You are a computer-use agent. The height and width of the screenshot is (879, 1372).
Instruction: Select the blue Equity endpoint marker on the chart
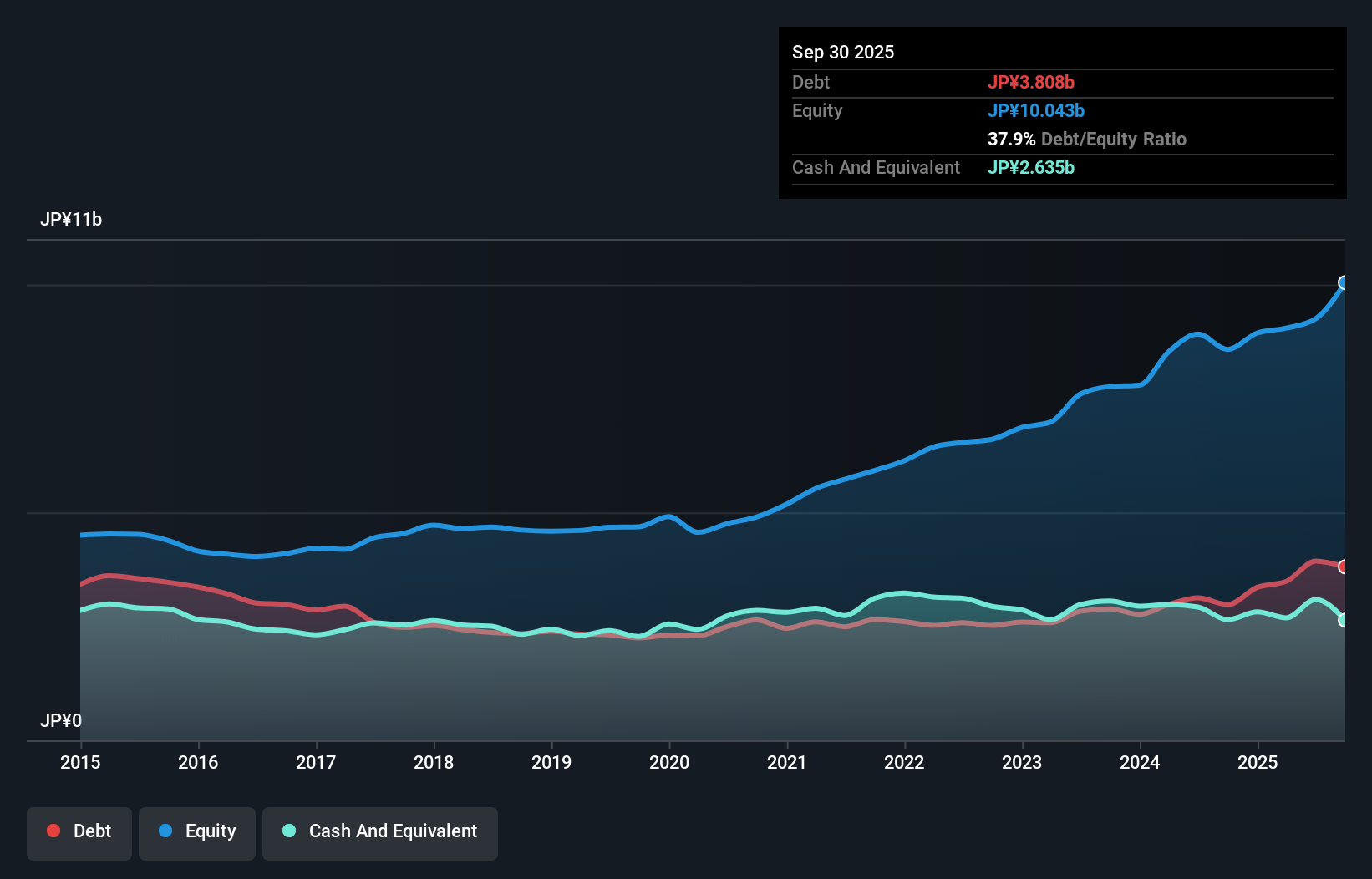1344,284
